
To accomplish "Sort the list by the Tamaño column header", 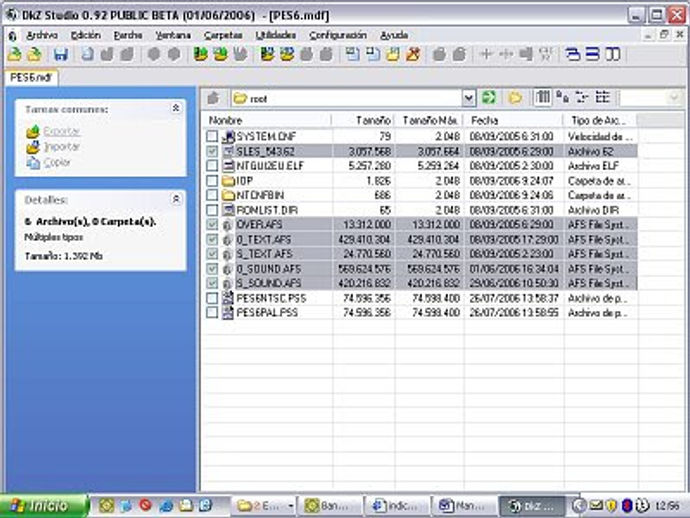I will click(x=363, y=120).
